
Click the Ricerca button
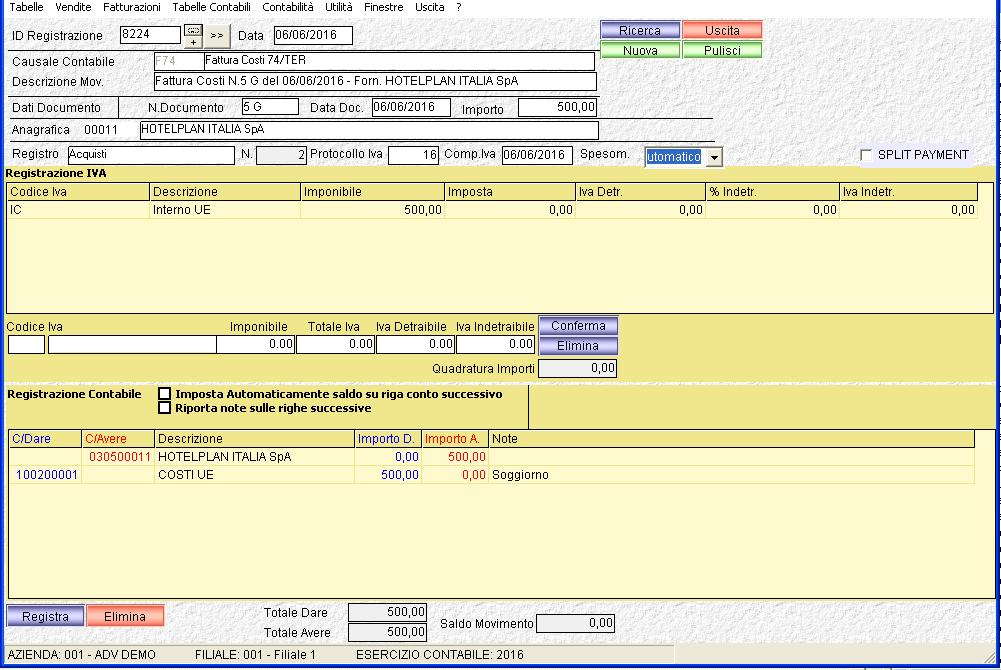pyautogui.click(x=640, y=31)
